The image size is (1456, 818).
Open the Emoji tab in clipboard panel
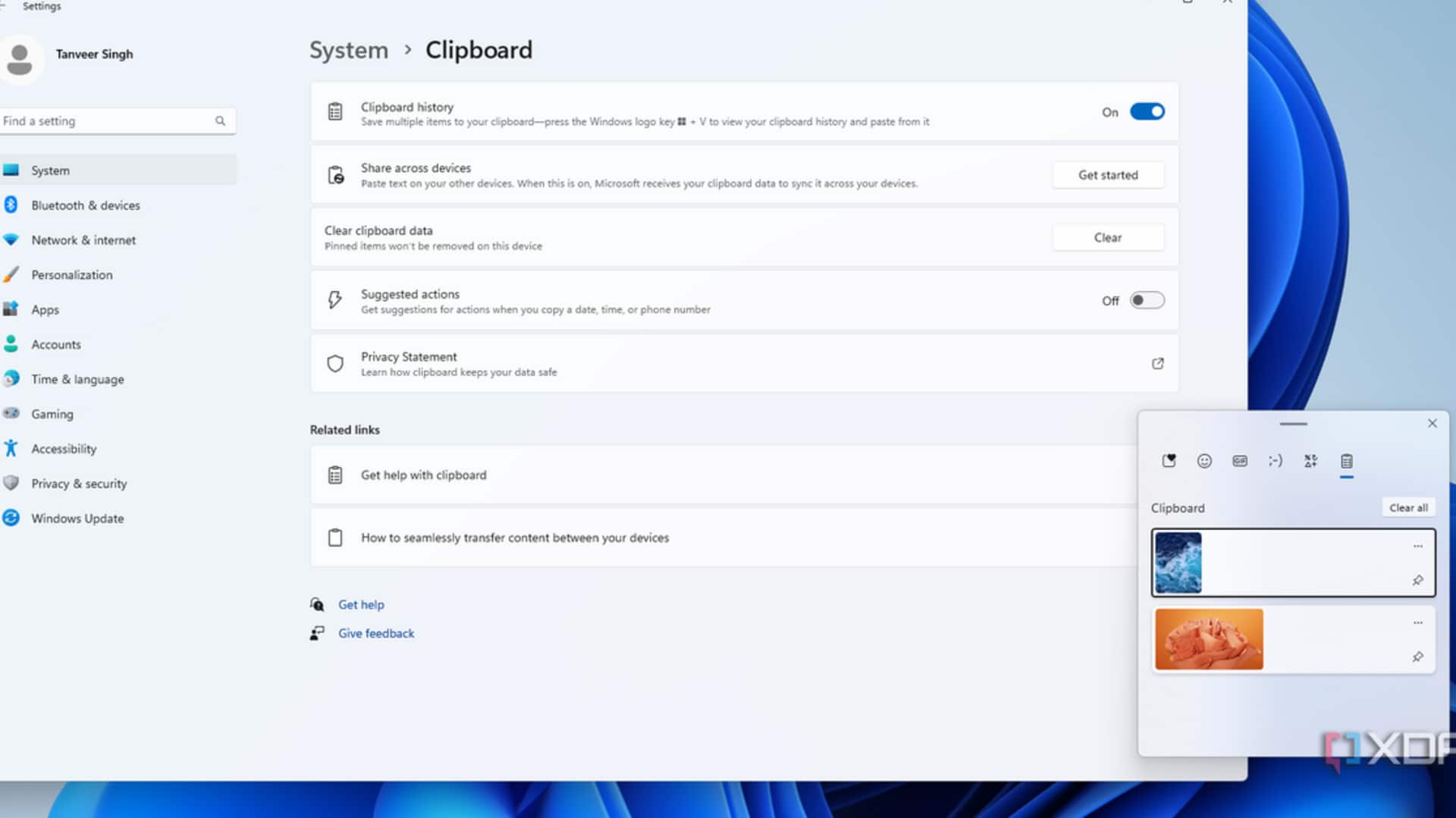[x=1204, y=461]
